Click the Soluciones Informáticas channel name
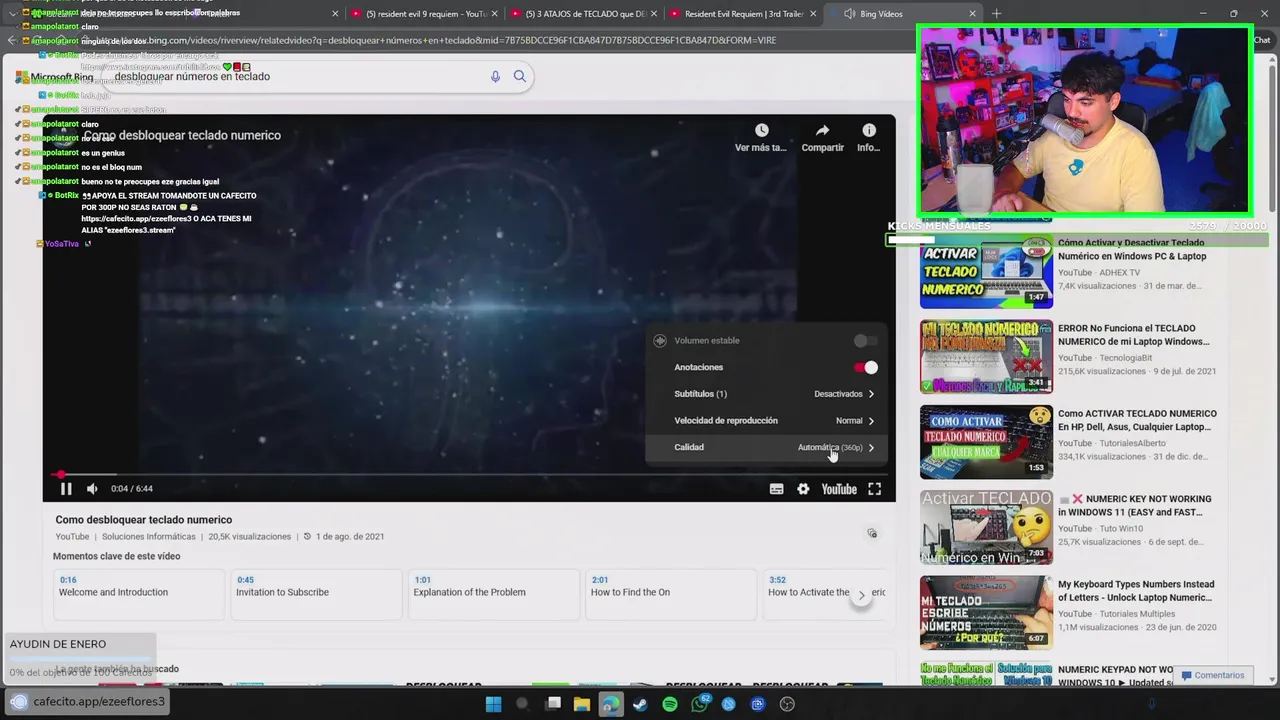Image resolution: width=1280 pixels, height=720 pixels. tap(149, 537)
